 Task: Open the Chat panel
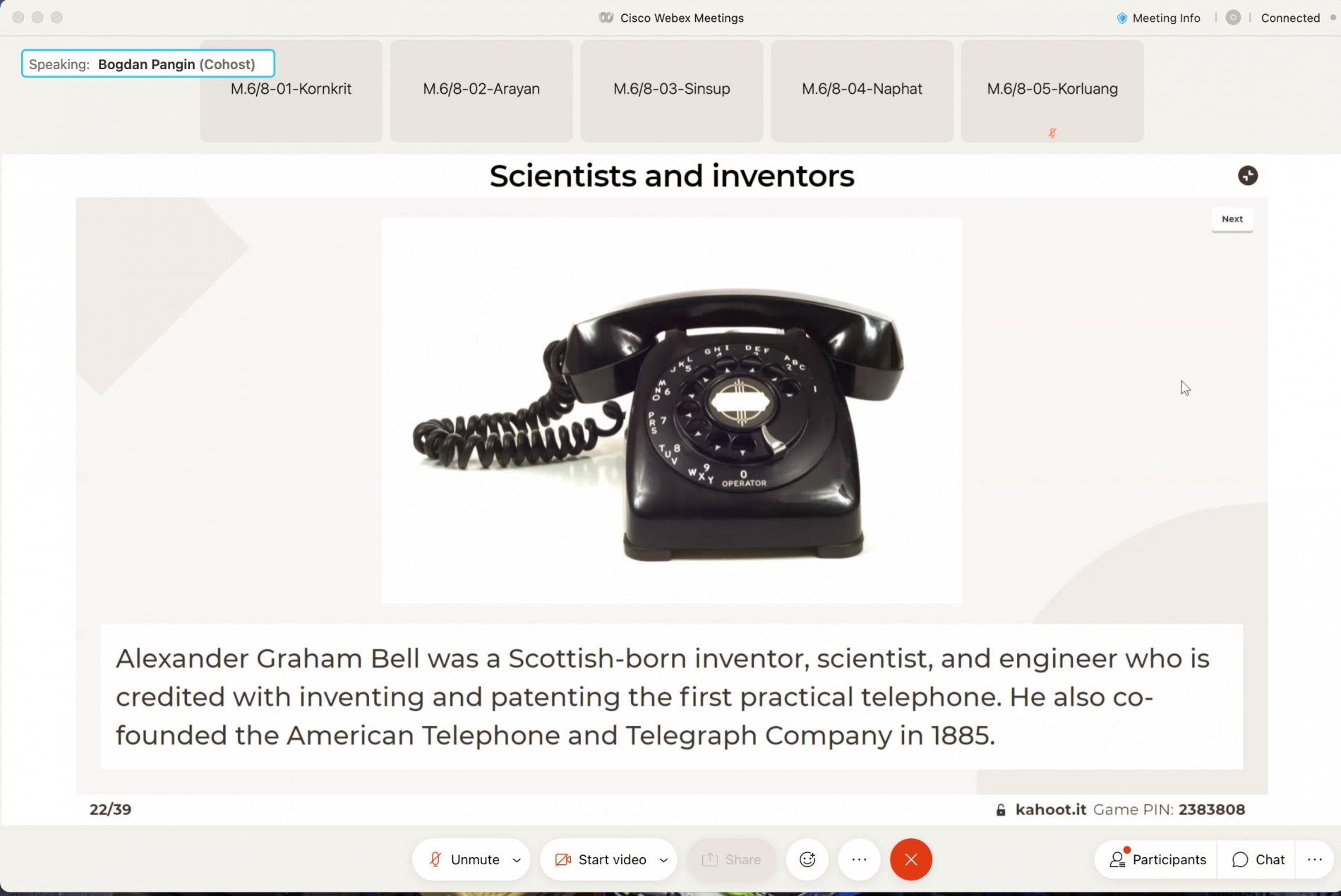pos(1258,859)
